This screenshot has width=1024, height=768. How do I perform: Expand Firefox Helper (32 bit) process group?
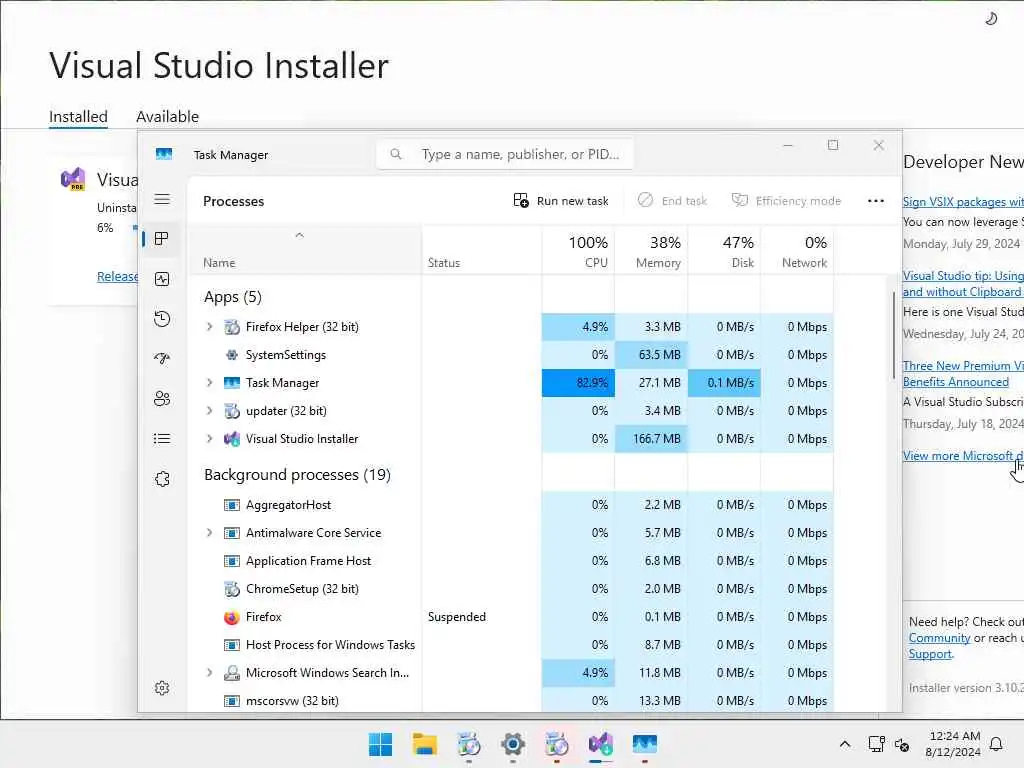coord(209,327)
